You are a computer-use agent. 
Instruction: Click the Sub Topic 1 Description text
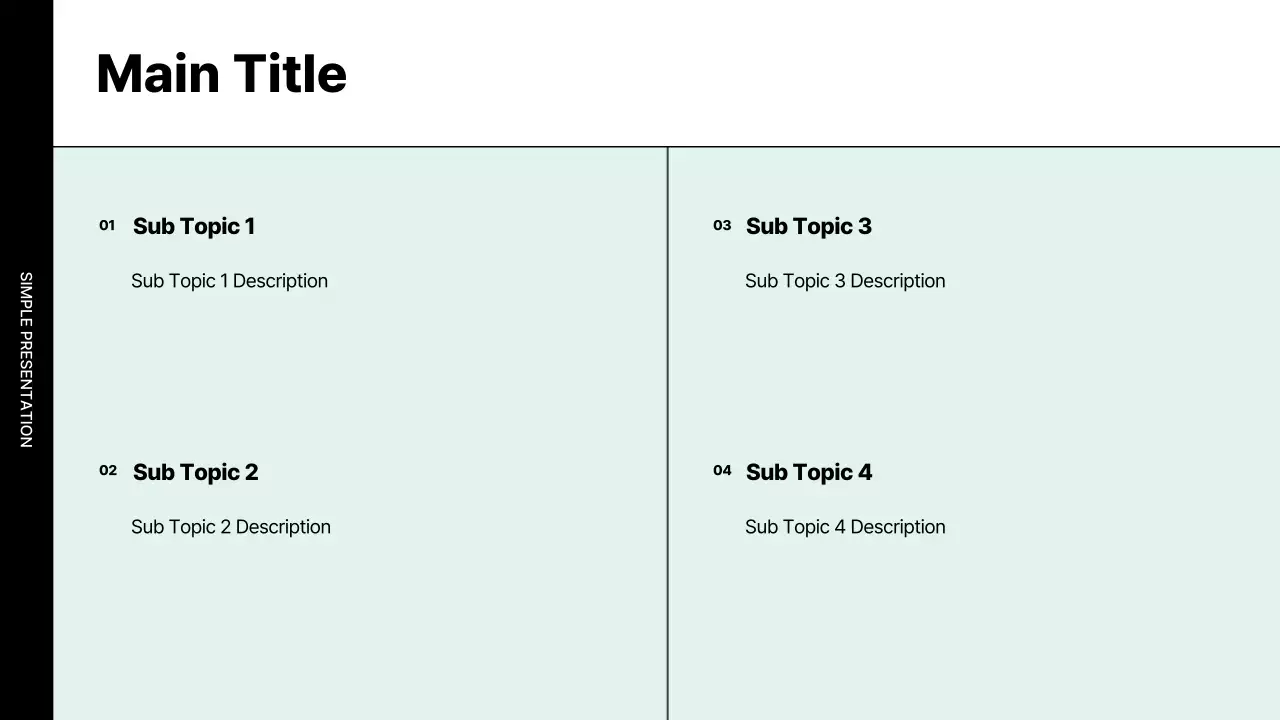click(229, 281)
